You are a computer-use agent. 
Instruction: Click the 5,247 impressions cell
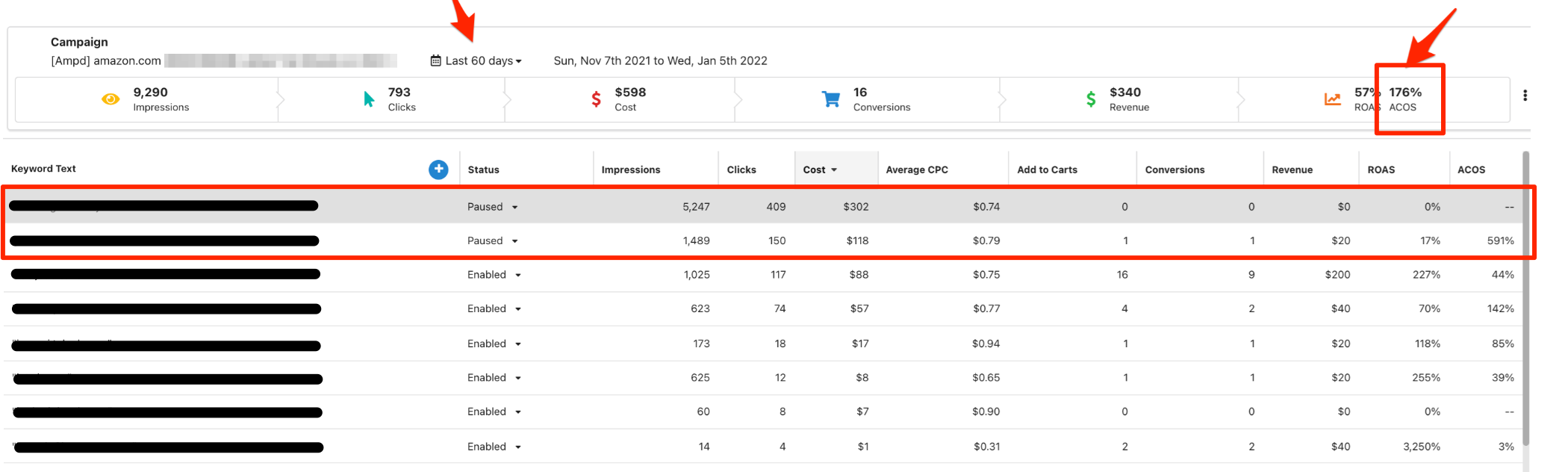coord(696,207)
